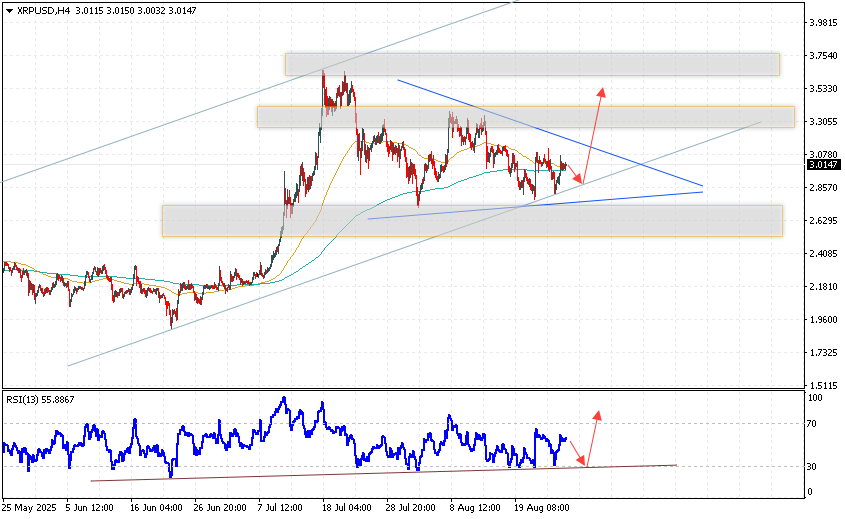Image resolution: width=845 pixels, height=519 pixels.
Task: Click the 2.8570 price axis label
Action: point(823,188)
